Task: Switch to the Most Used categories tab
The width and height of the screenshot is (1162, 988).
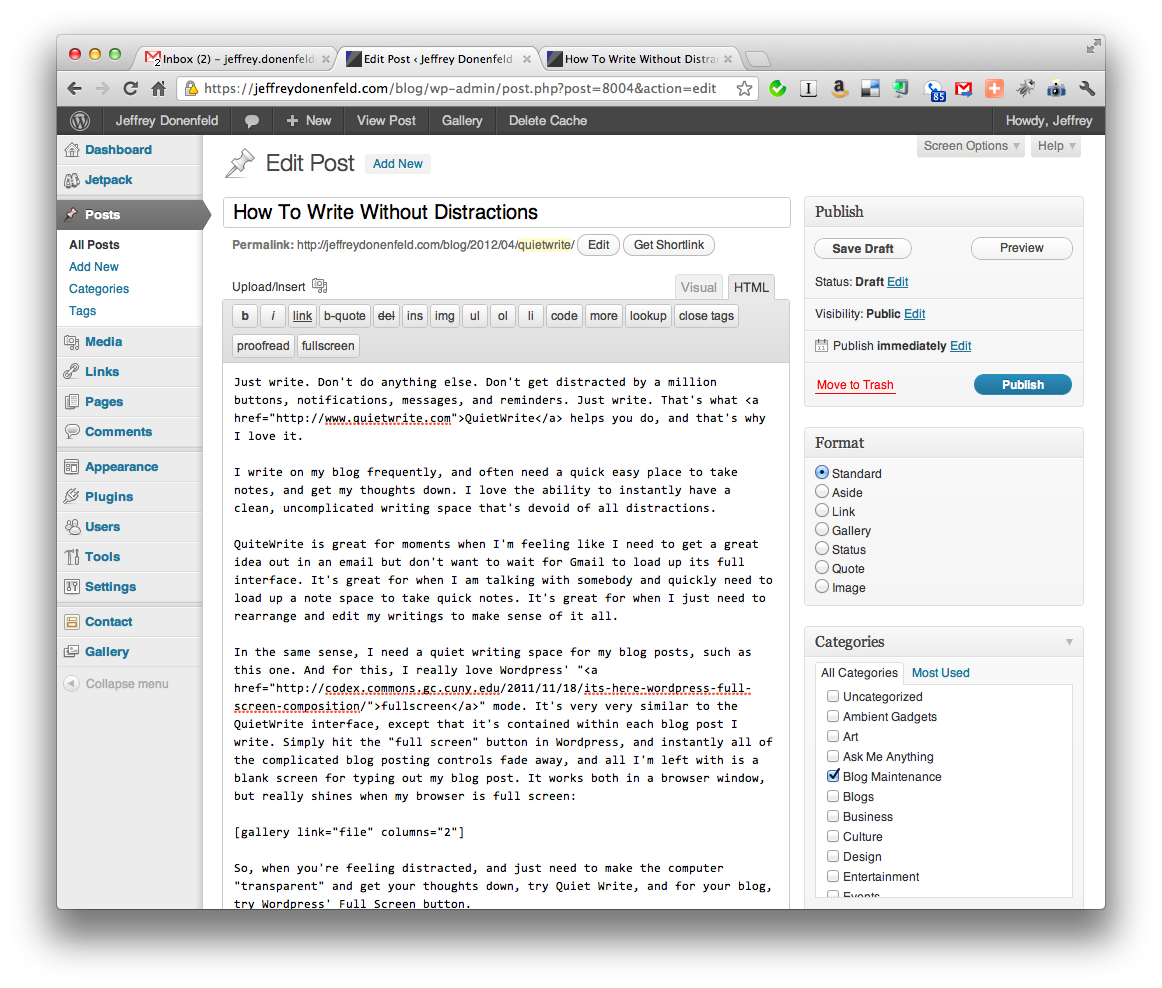Action: [940, 673]
